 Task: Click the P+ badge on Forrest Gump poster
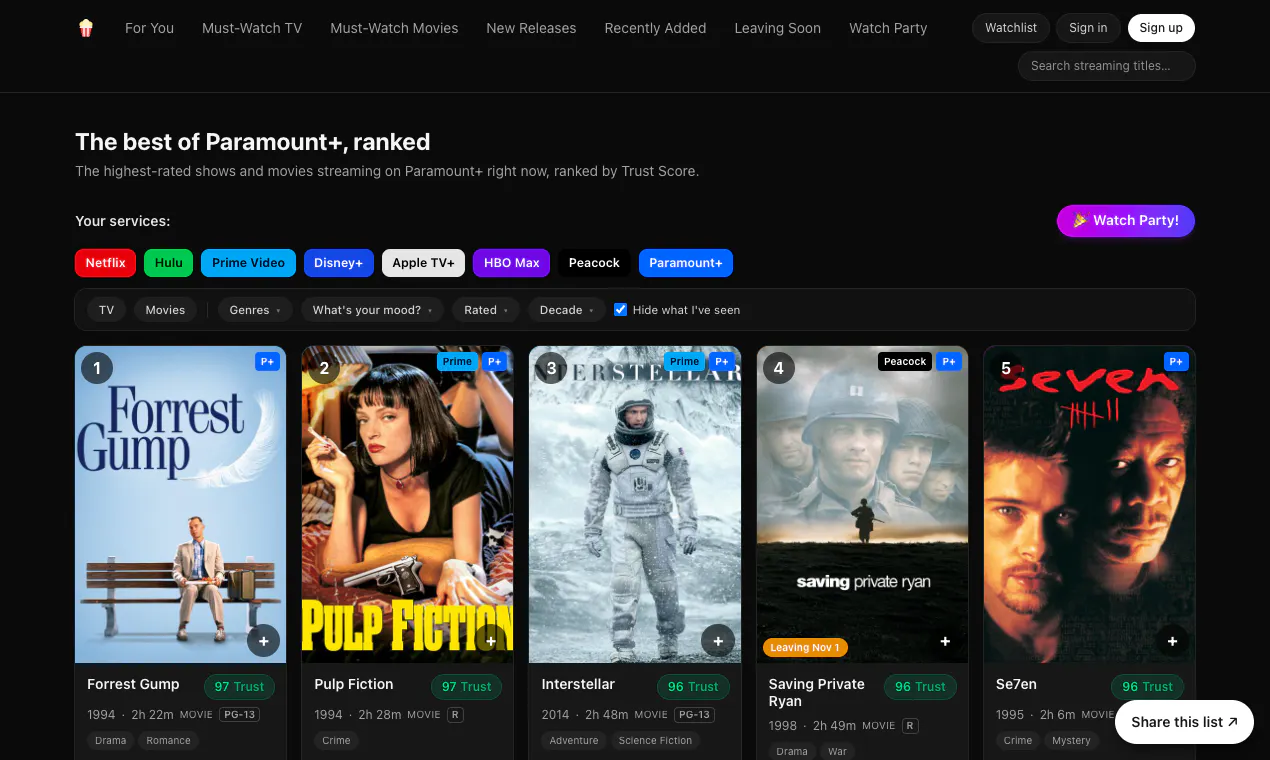[x=267, y=362]
